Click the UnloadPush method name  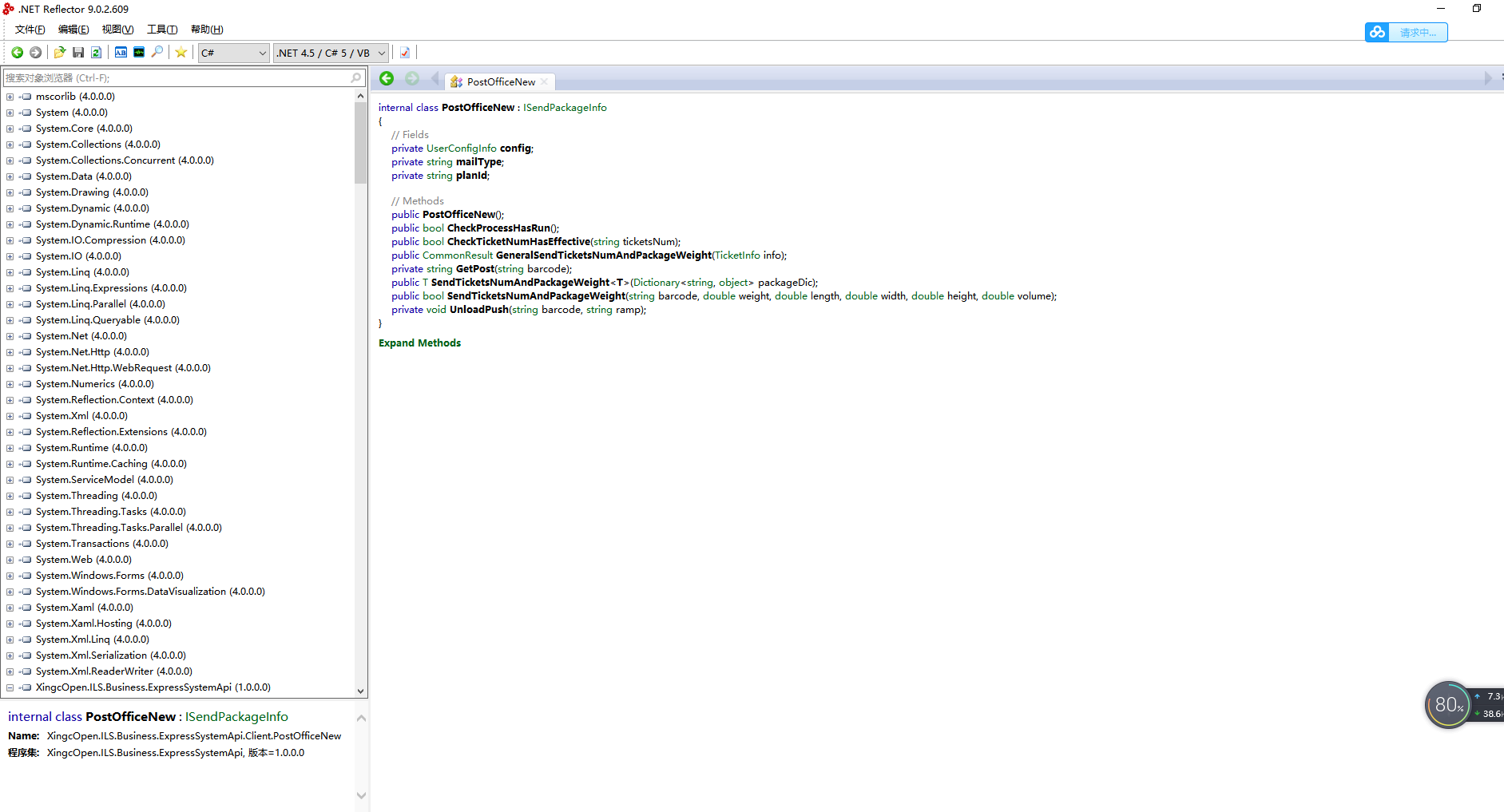pyautogui.click(x=478, y=310)
